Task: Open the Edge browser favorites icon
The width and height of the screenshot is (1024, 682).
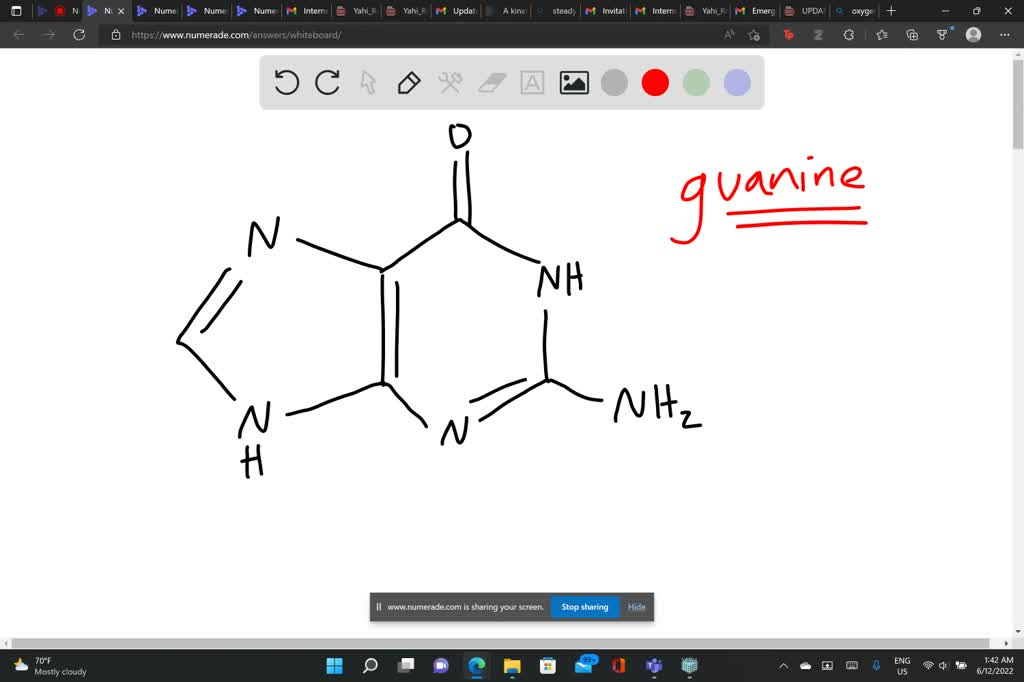Action: 880,33
